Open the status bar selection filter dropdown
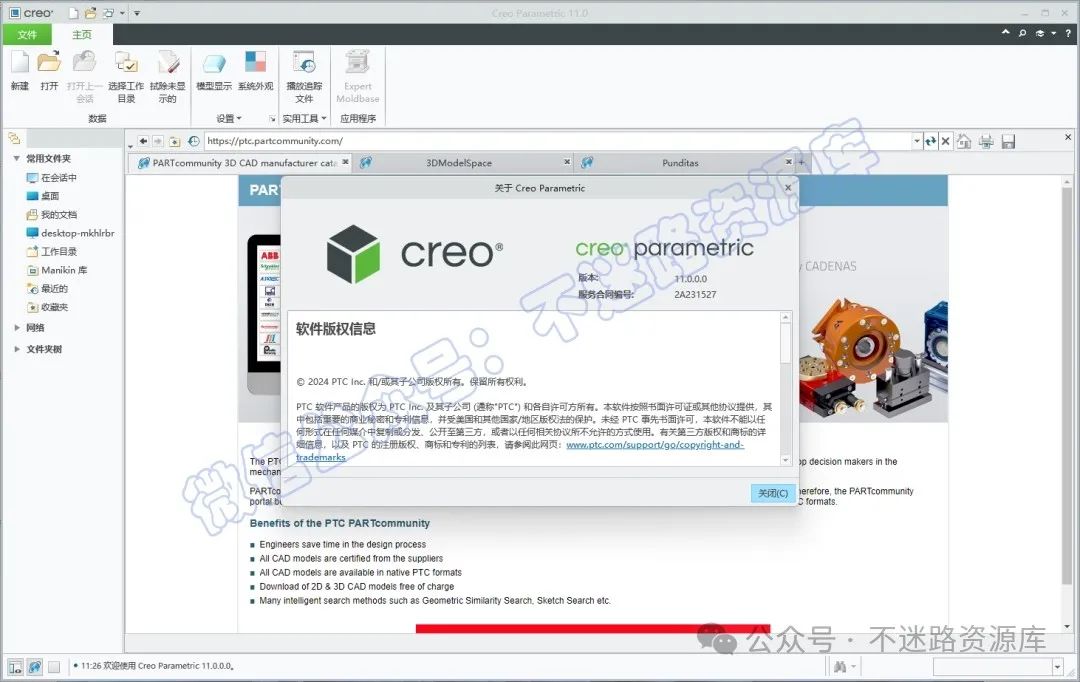This screenshot has height=682, width=1080. (1057, 666)
